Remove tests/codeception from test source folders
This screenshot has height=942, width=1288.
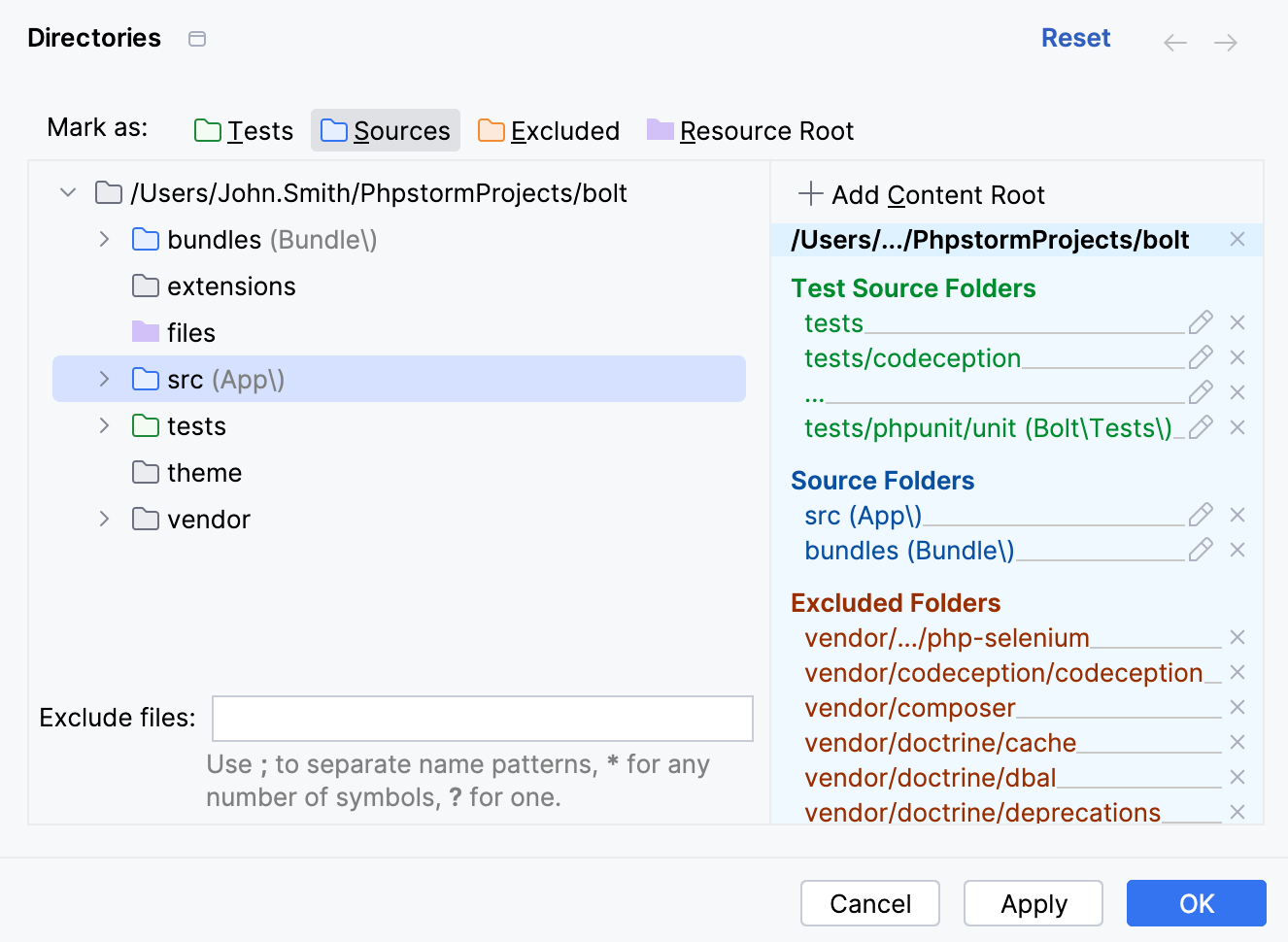tap(1237, 357)
